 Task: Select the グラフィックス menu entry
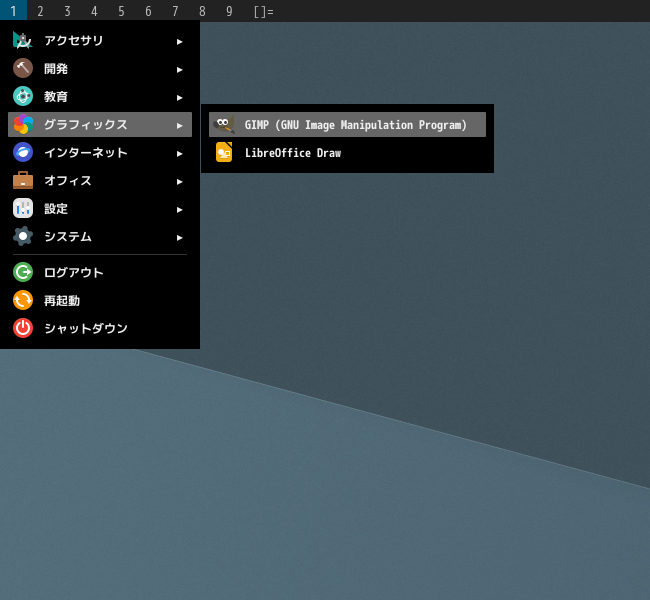coord(100,124)
